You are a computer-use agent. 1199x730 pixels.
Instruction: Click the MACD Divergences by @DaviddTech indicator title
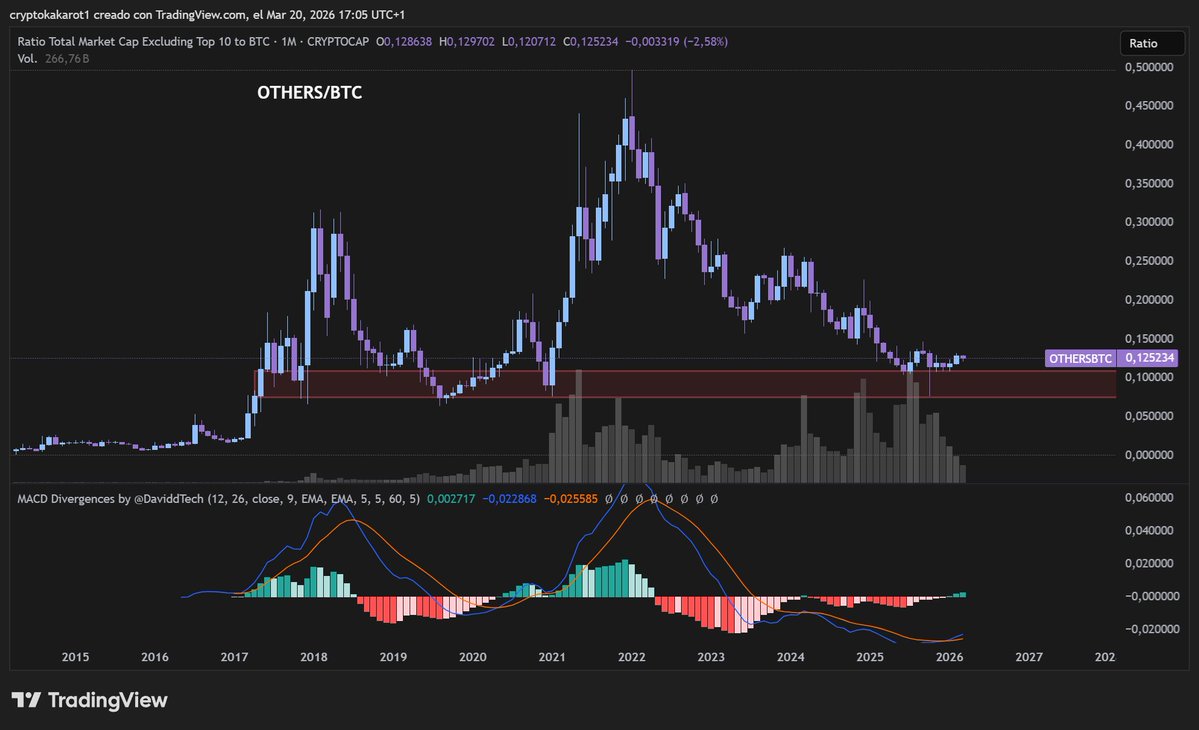[x=218, y=499]
